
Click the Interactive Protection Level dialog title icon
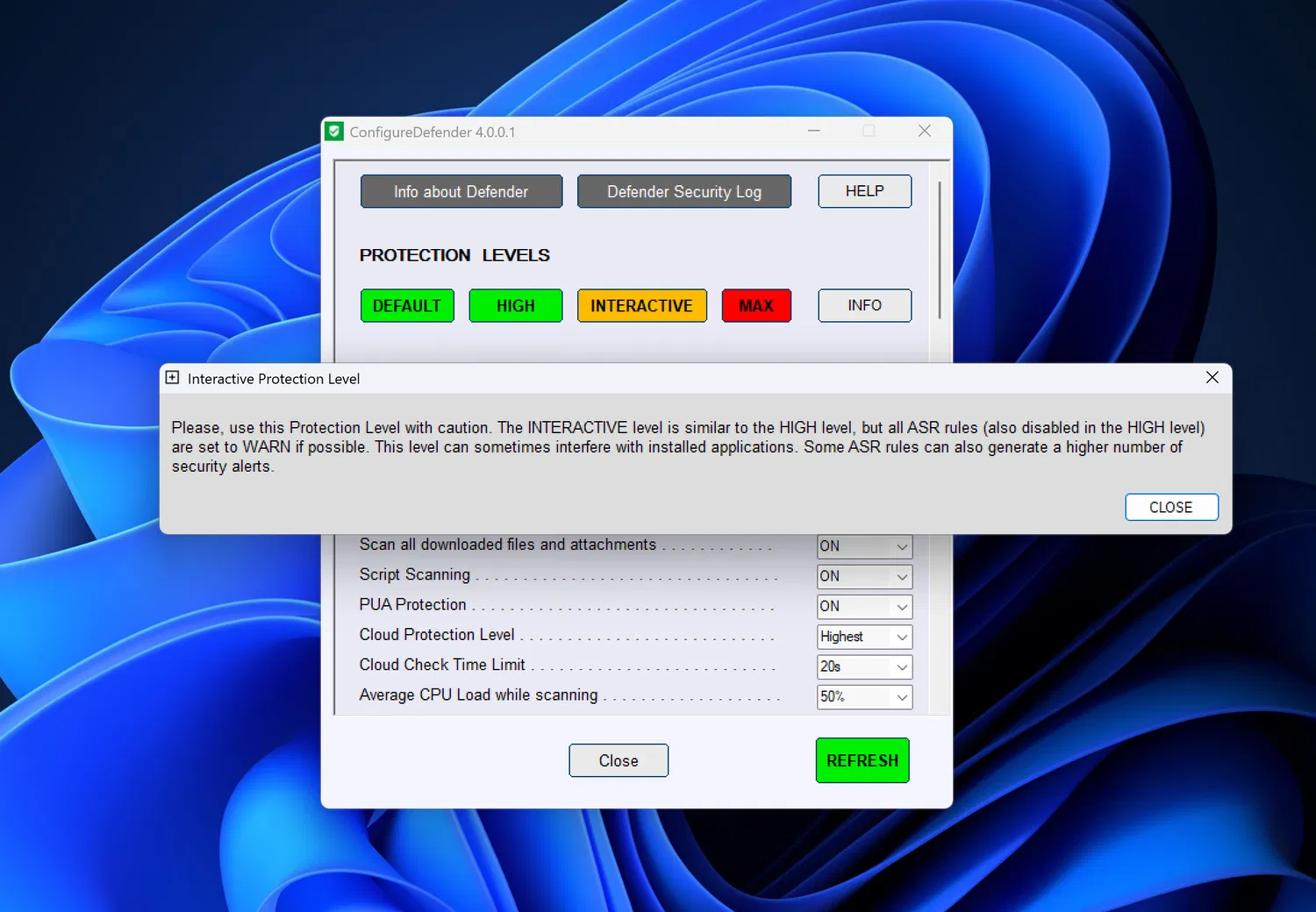(172, 378)
